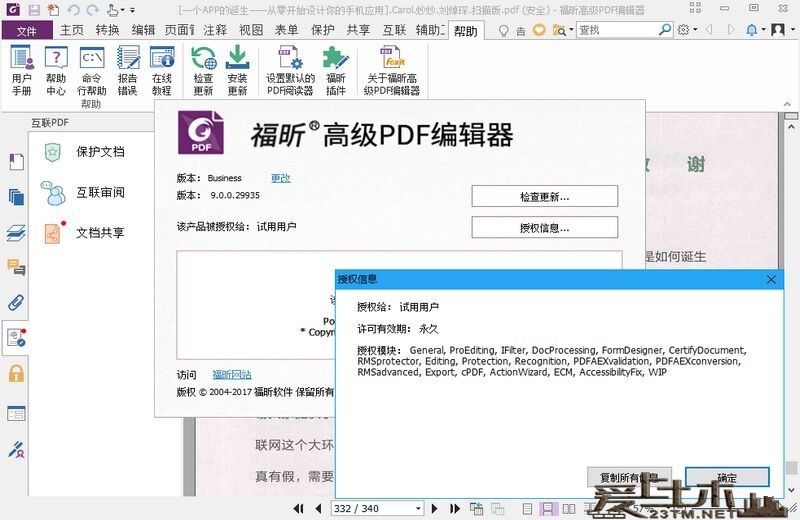Open the Bookmarks panel in left sidebar
This screenshot has width=800, height=520.
click(16, 162)
